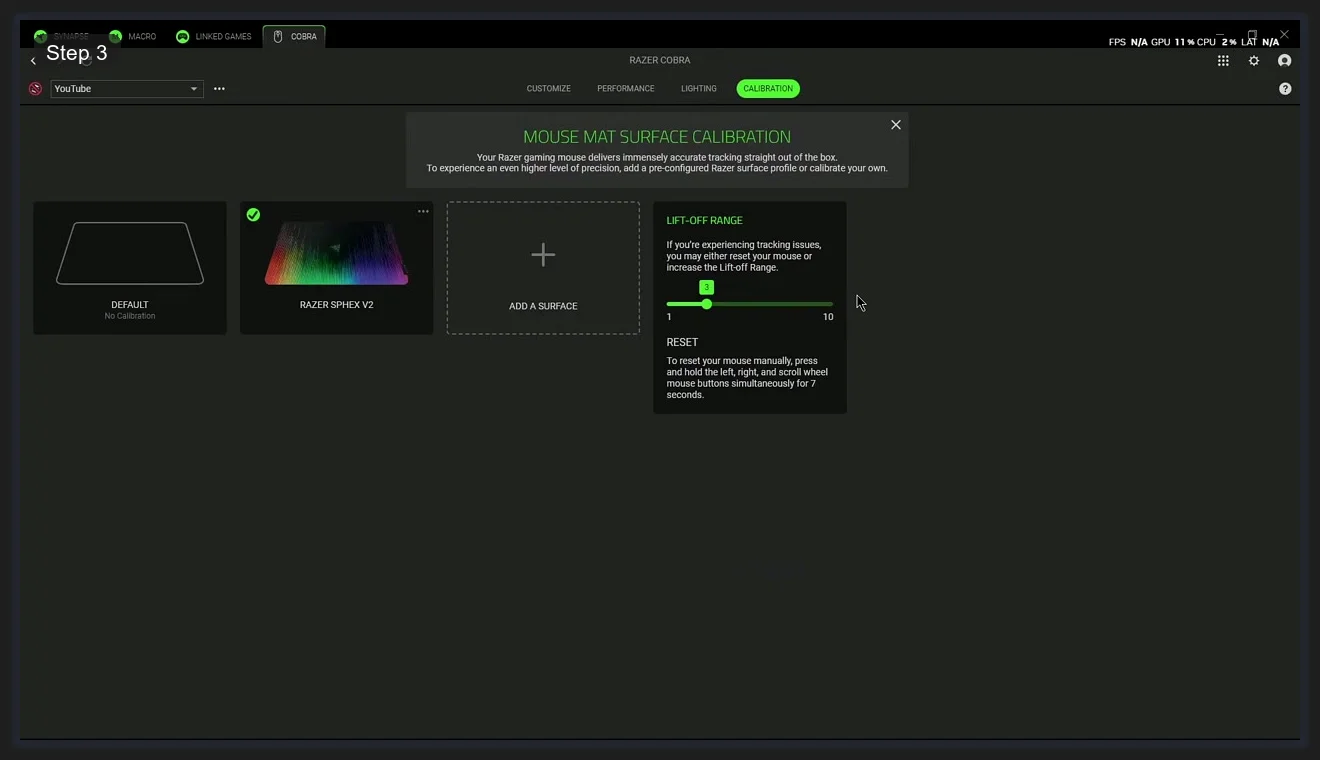Screen dimensions: 1320x760
Task: Switch to the Performance tab
Action: pyautogui.click(x=625, y=88)
